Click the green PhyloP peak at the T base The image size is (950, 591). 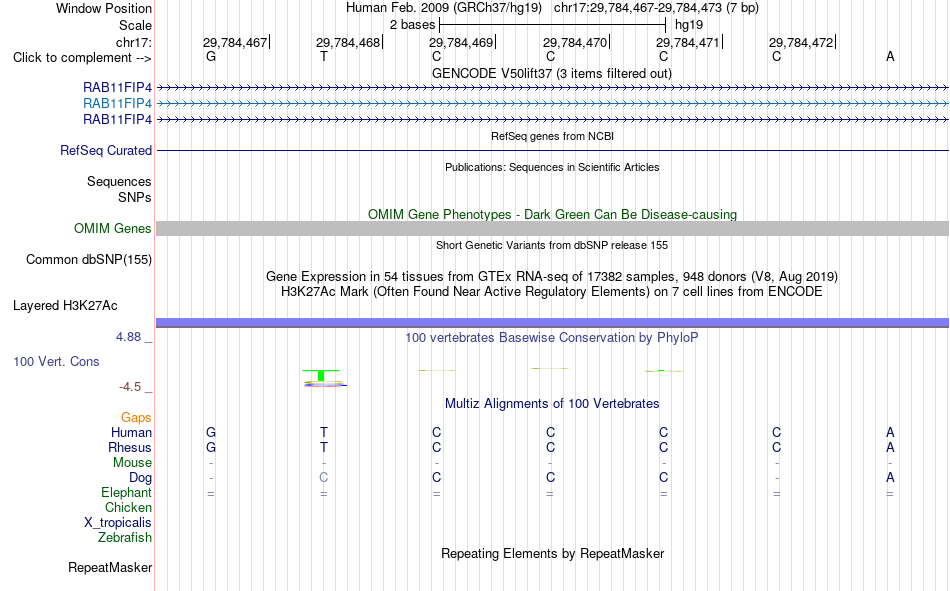pos(321,375)
